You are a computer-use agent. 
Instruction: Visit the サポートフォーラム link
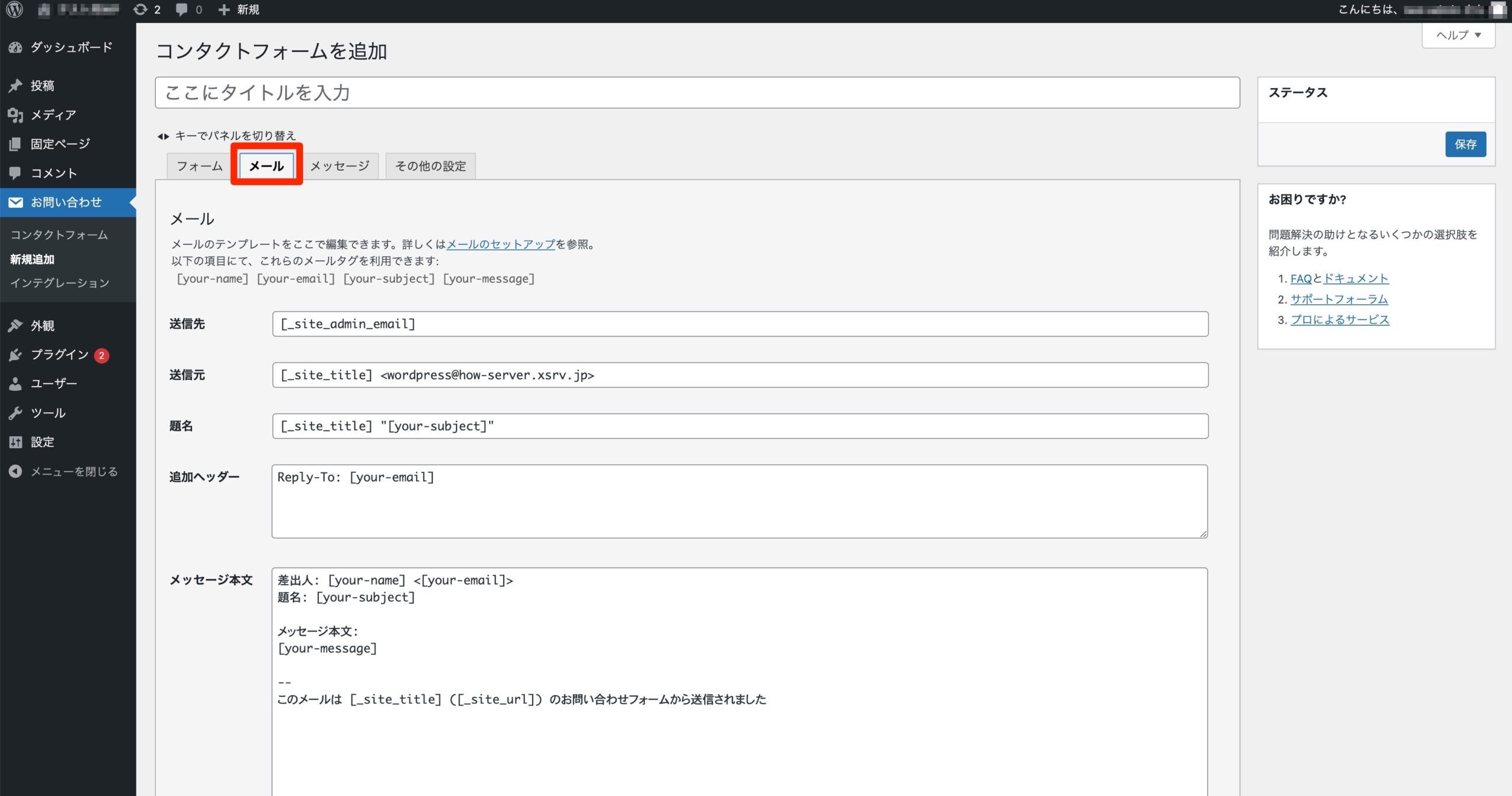pyautogui.click(x=1340, y=299)
